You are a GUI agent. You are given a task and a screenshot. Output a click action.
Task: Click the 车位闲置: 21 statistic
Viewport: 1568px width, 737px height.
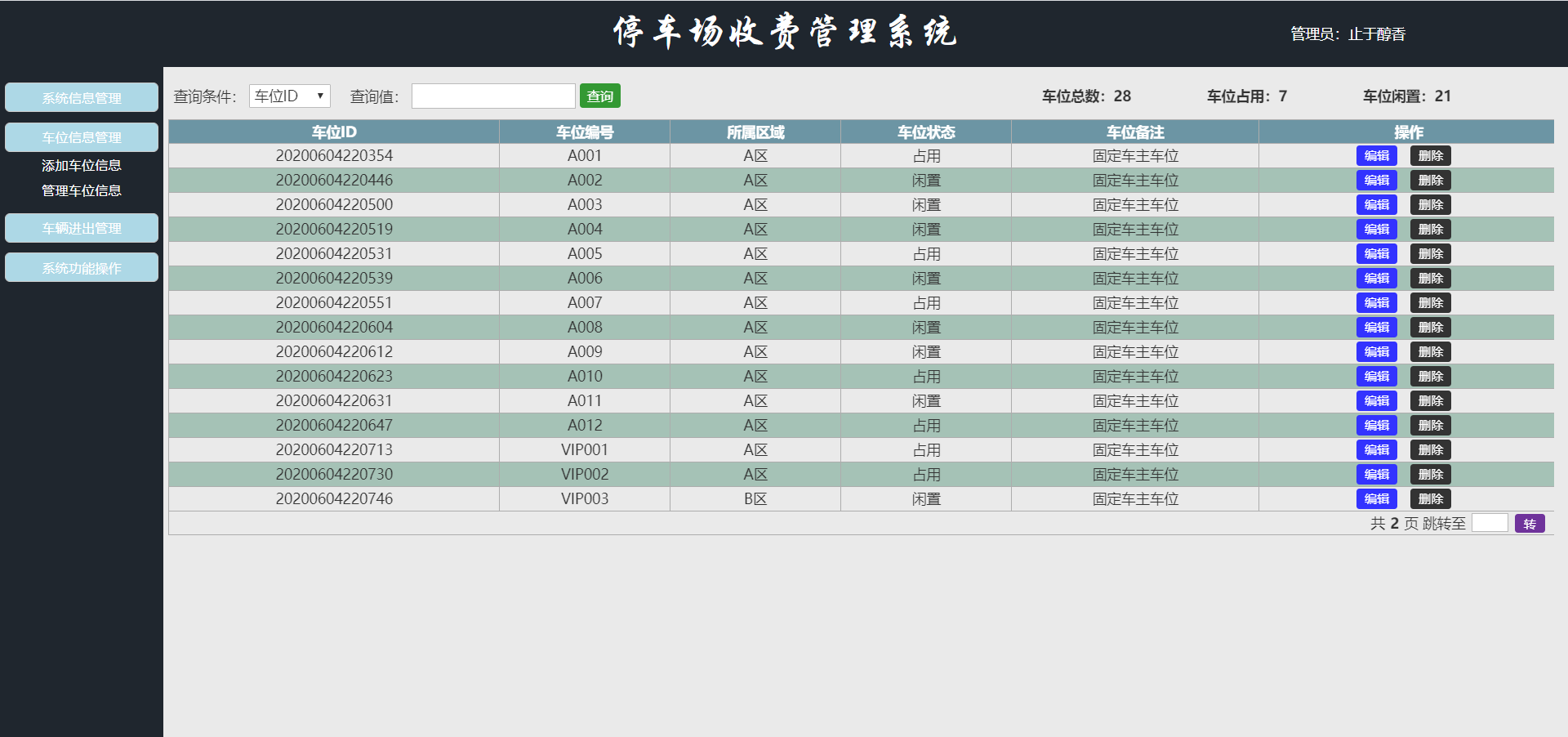coord(1407,96)
